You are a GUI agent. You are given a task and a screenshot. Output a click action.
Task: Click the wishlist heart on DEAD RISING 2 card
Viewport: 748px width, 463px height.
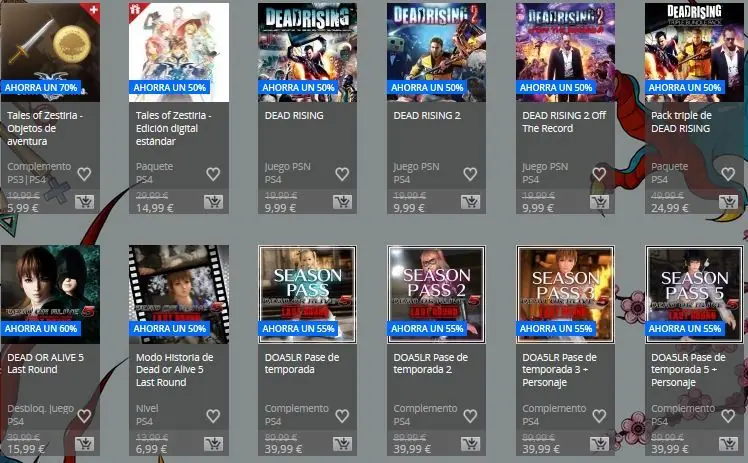pos(470,174)
